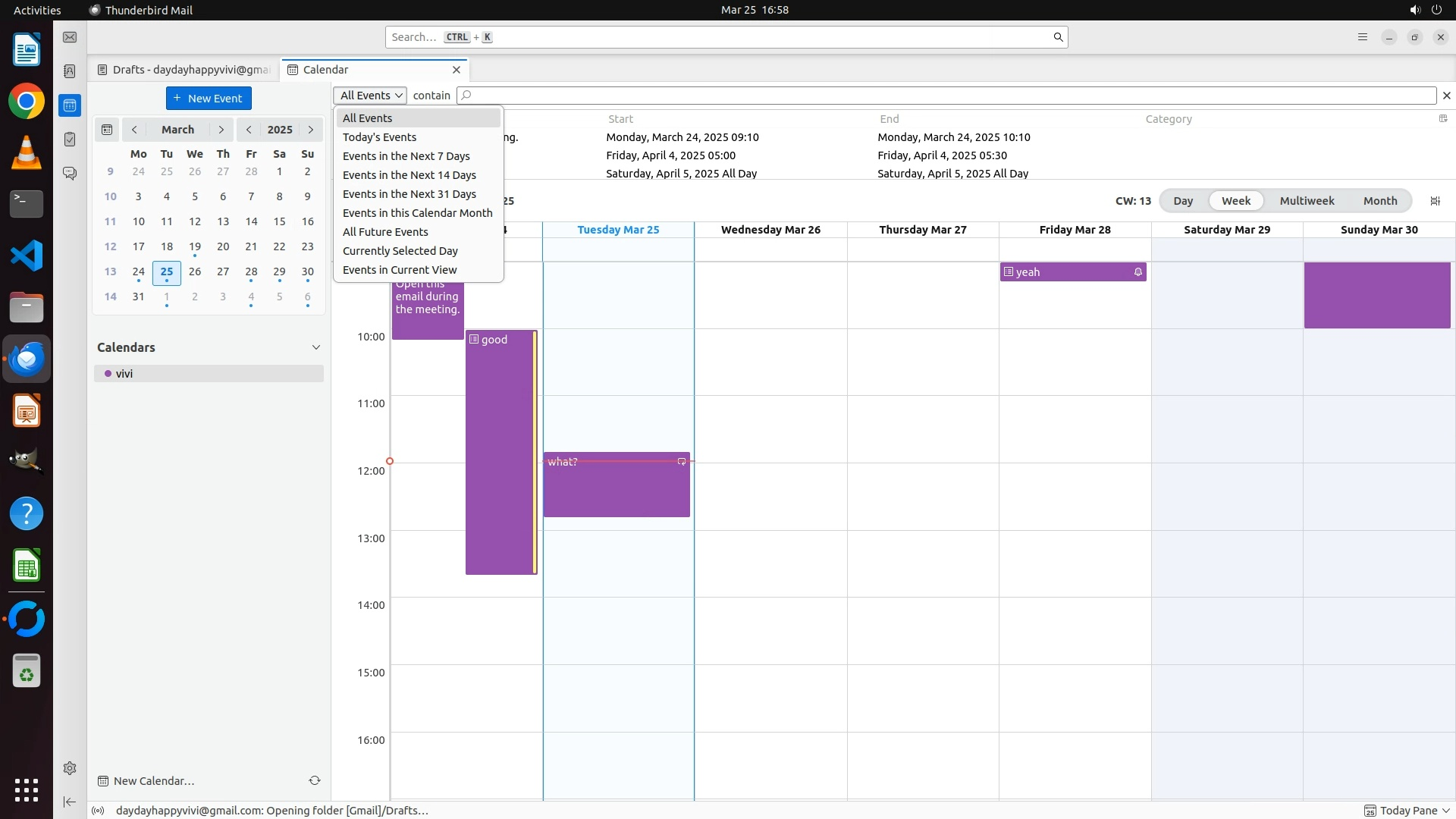
Task: Click calendar sync refresh icon
Action: click(x=315, y=780)
